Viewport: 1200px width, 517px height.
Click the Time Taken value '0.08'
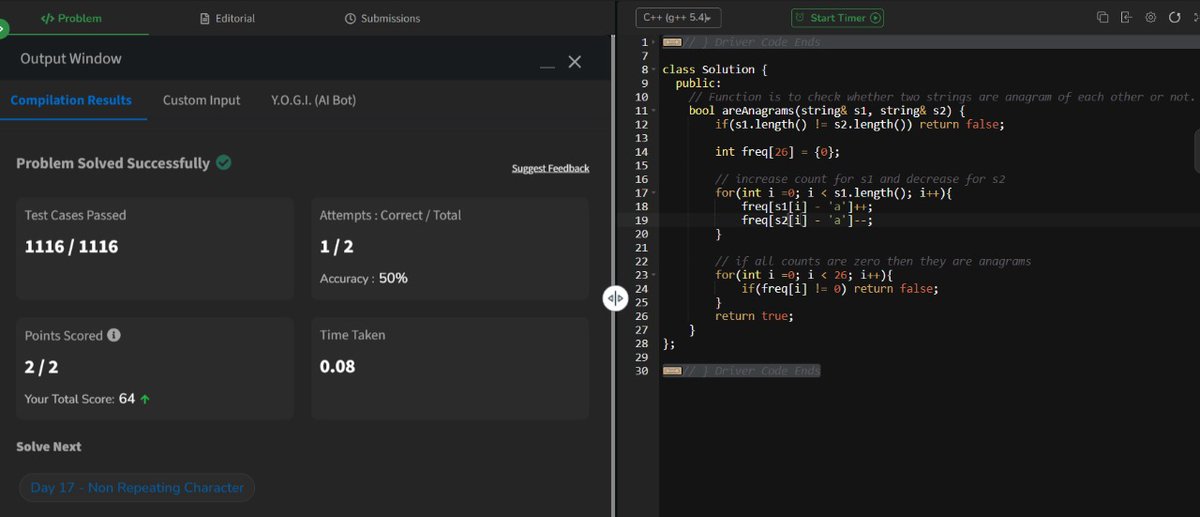pos(337,367)
